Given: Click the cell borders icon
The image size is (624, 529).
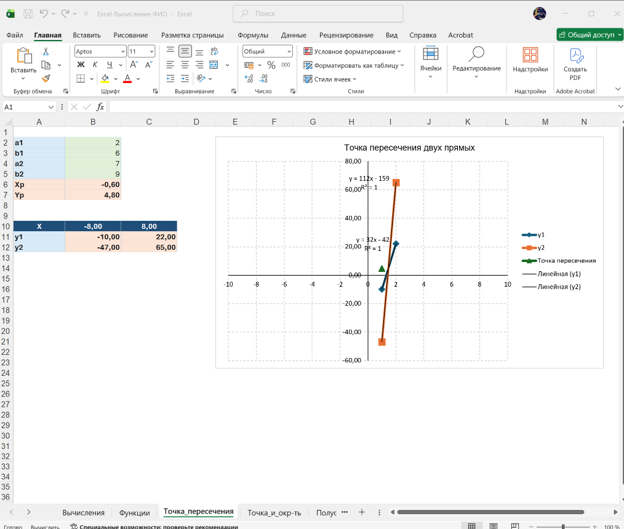Looking at the screenshot, I should (81, 79).
